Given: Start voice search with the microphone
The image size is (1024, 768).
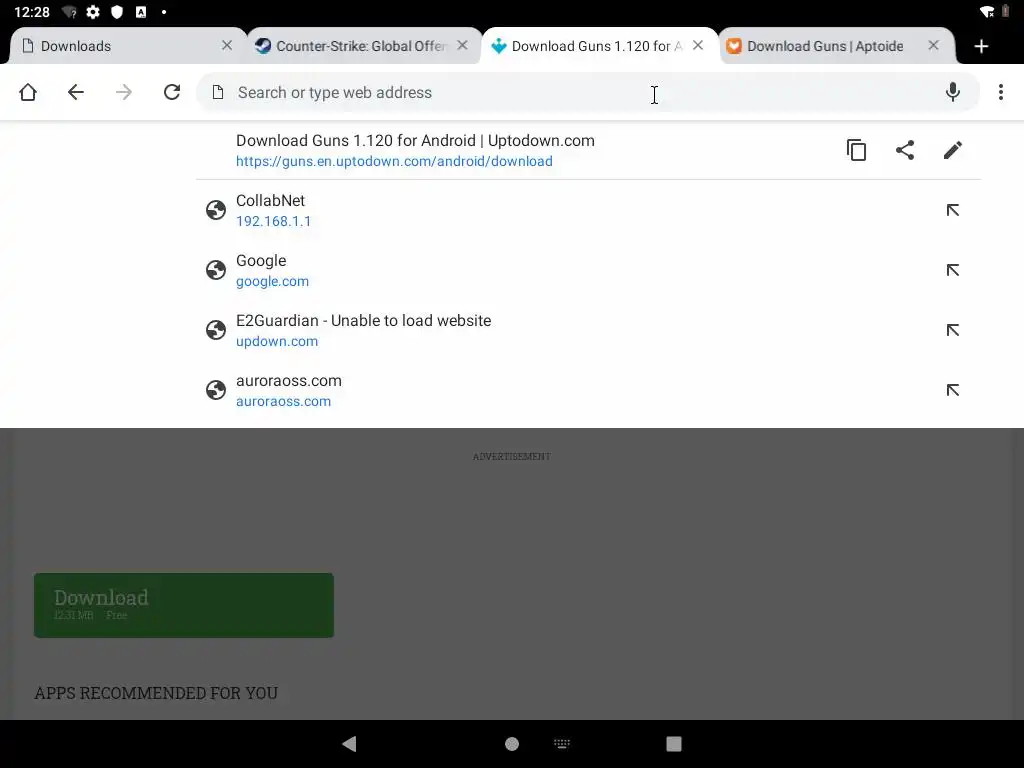Looking at the screenshot, I should click(953, 92).
